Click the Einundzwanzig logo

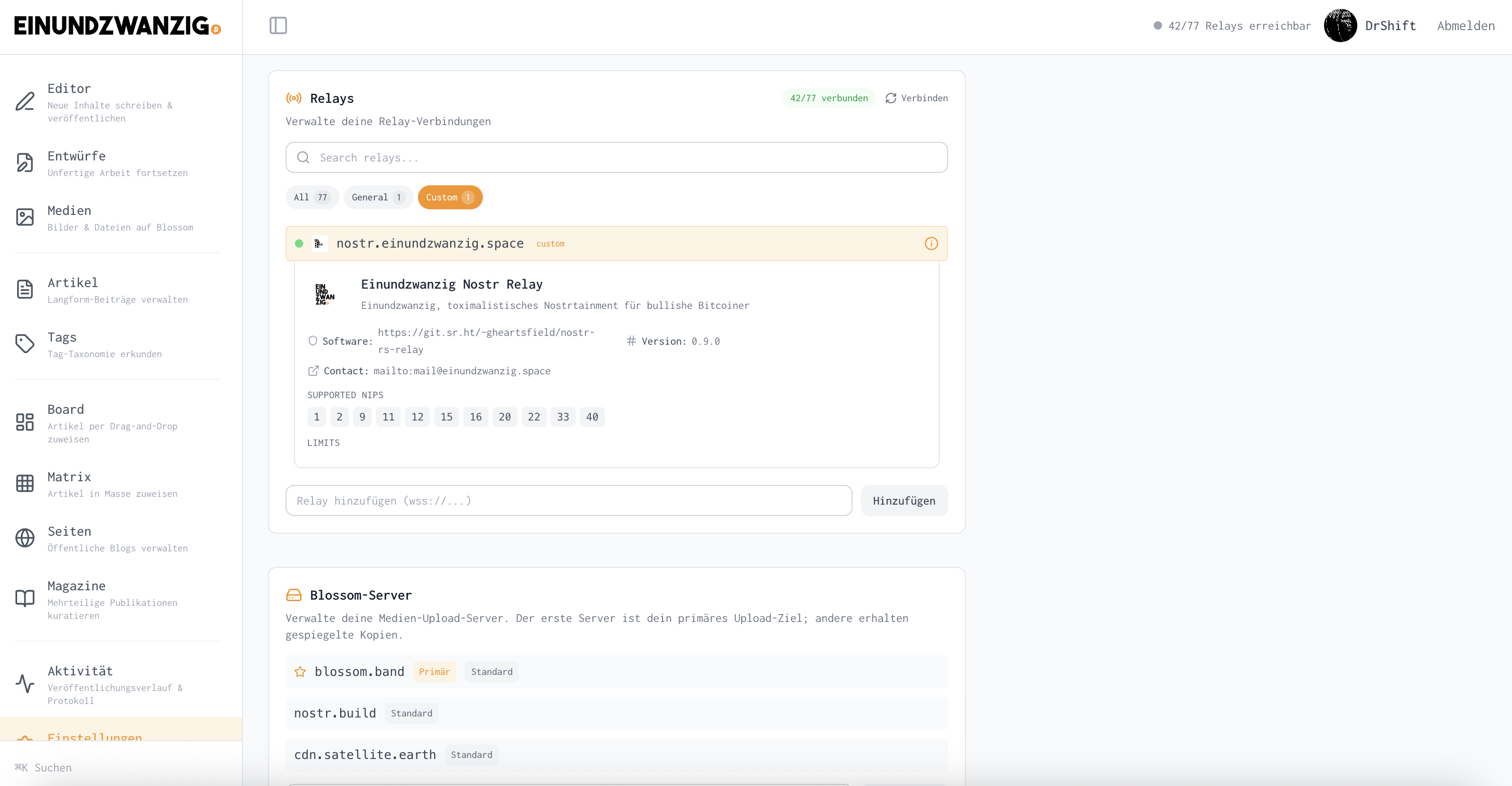[117, 26]
